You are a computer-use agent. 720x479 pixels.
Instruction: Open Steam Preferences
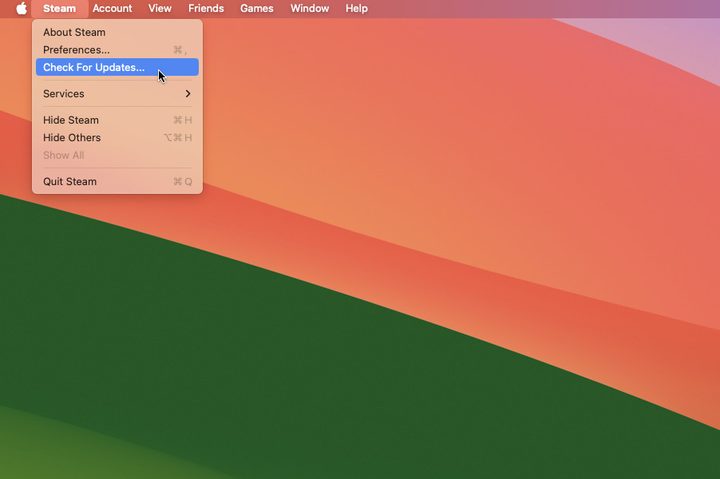[x=117, y=50]
